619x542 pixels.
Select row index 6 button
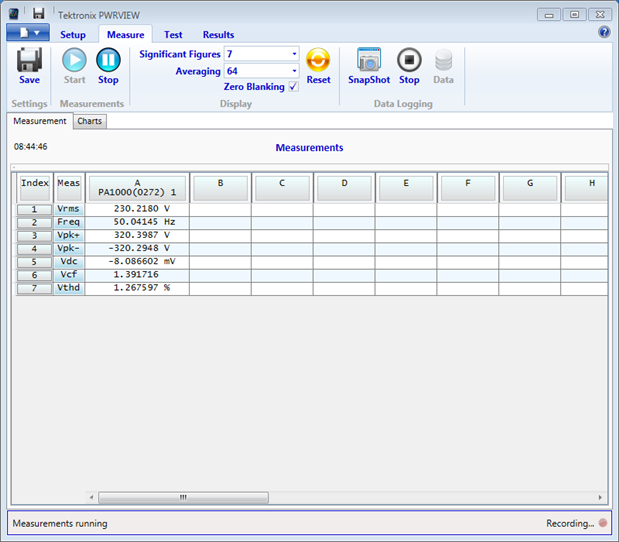tap(34, 275)
